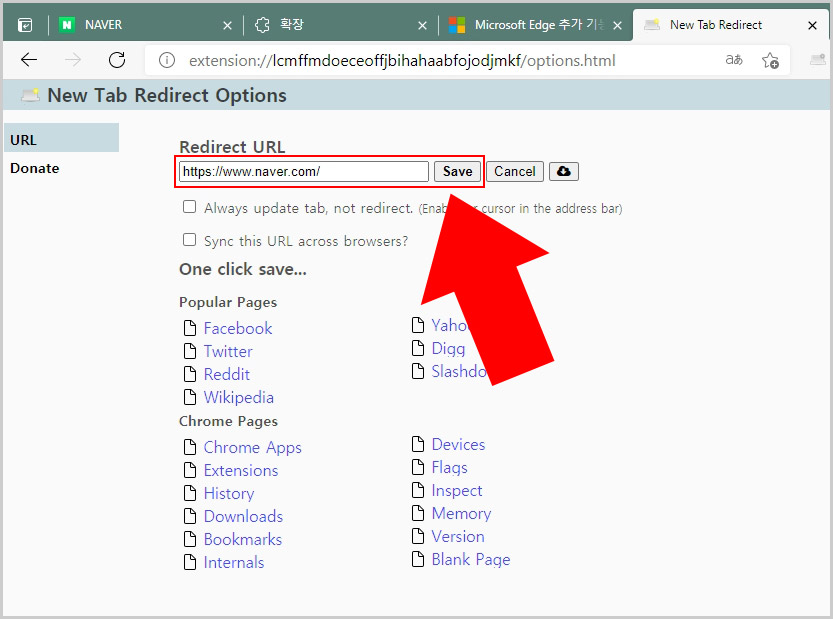This screenshot has width=833, height=619.
Task: Click the page icon beside Facebook
Action: pos(190,328)
